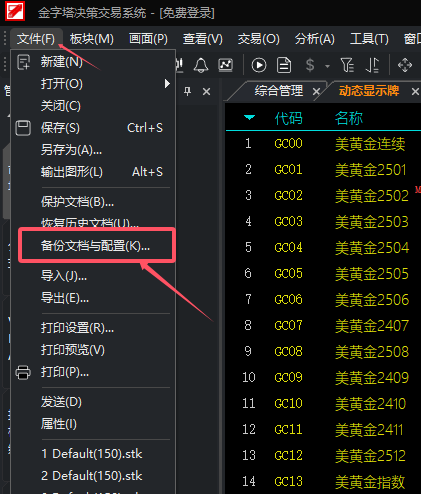Open the chart picture icon in toolbar
Screen dimensions: 421x494
click(226, 65)
